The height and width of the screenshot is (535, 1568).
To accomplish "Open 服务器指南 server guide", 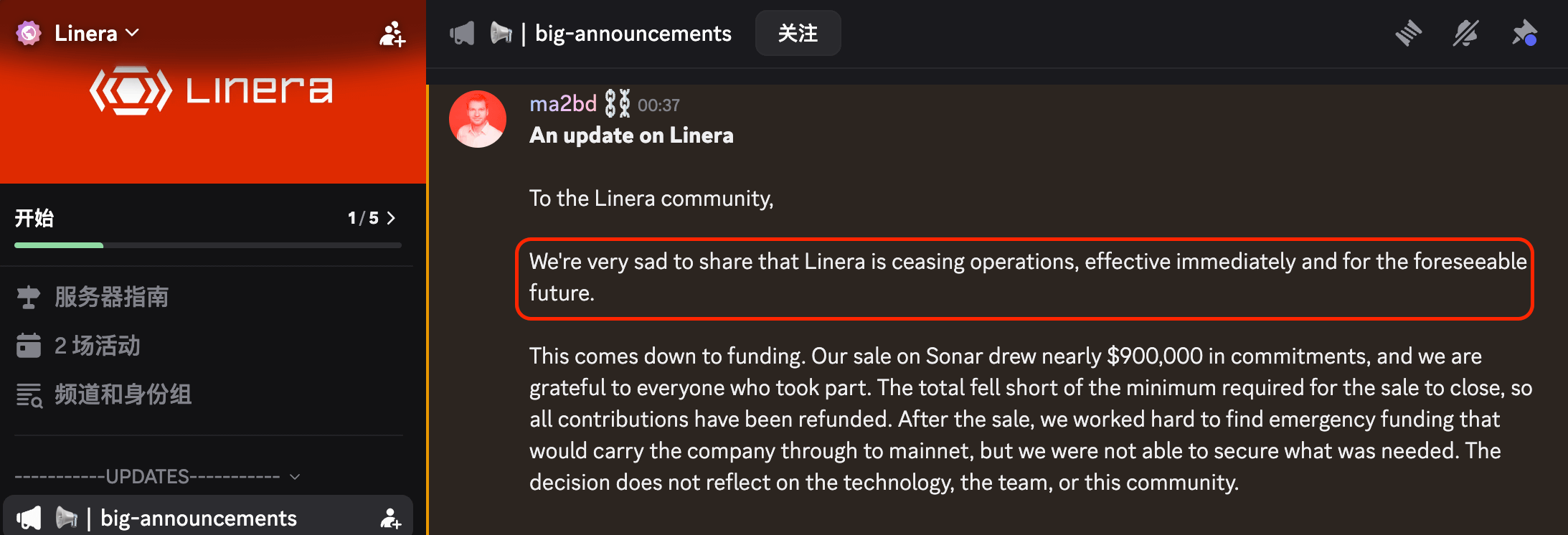I will 111,297.
